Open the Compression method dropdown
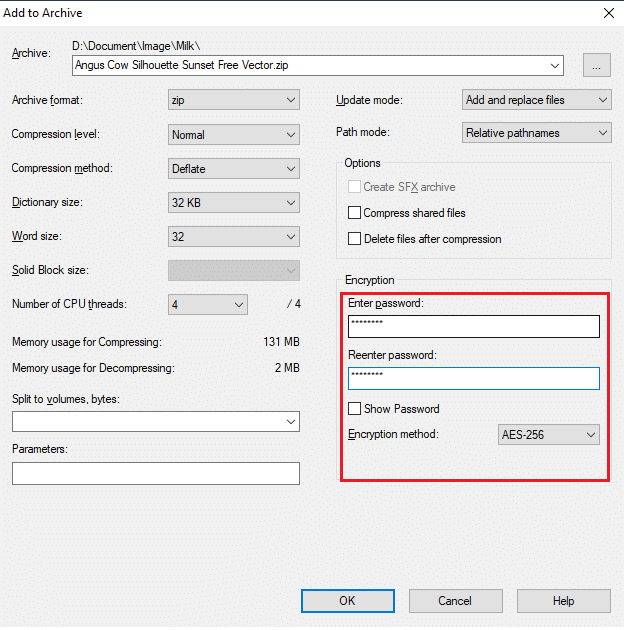The image size is (630, 630). point(234,168)
